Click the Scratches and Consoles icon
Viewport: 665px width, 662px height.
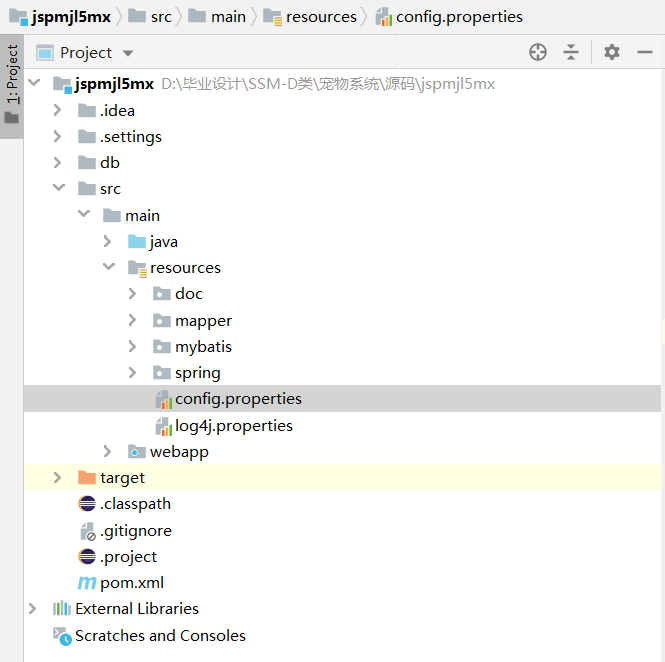[x=62, y=636]
